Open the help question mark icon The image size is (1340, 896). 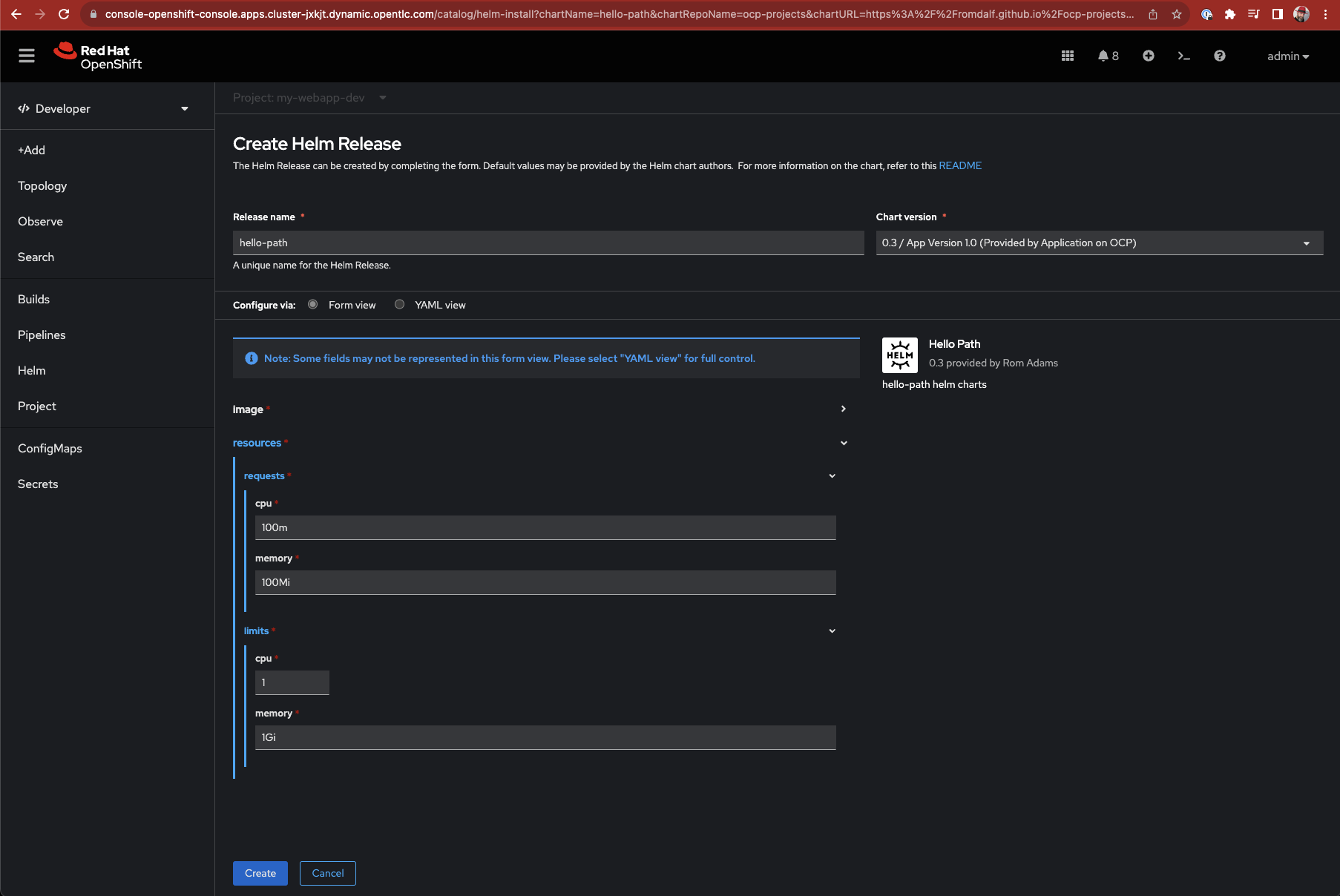tap(1219, 56)
